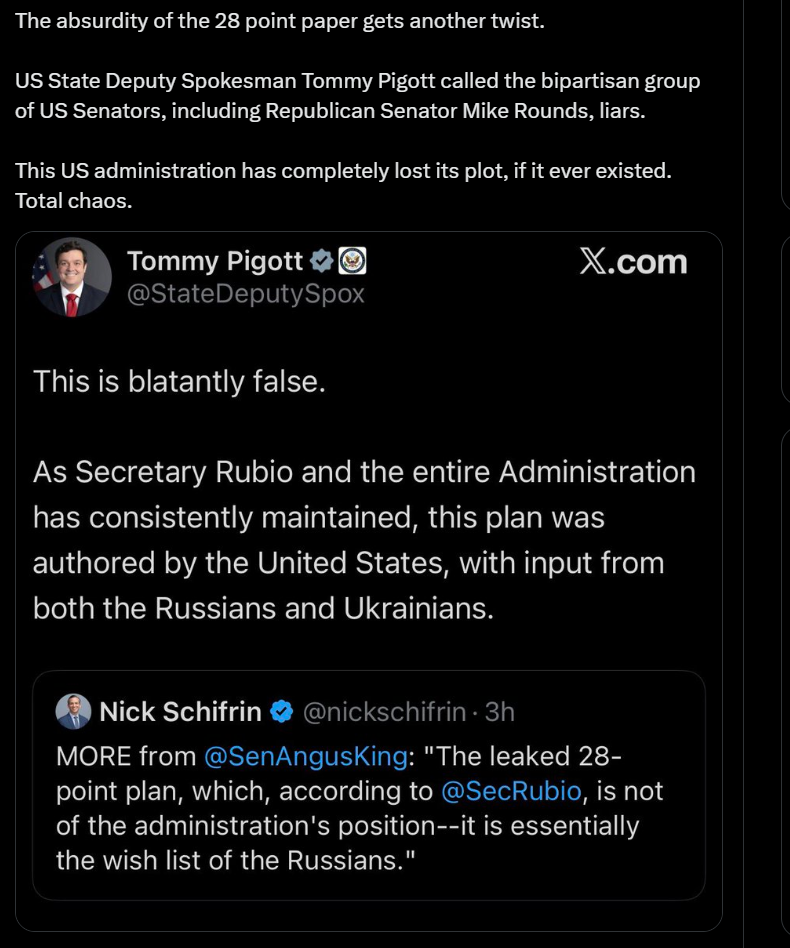Image resolution: width=790 pixels, height=948 pixels.
Task: Follow the @SecRubio mention
Action: click(511, 791)
